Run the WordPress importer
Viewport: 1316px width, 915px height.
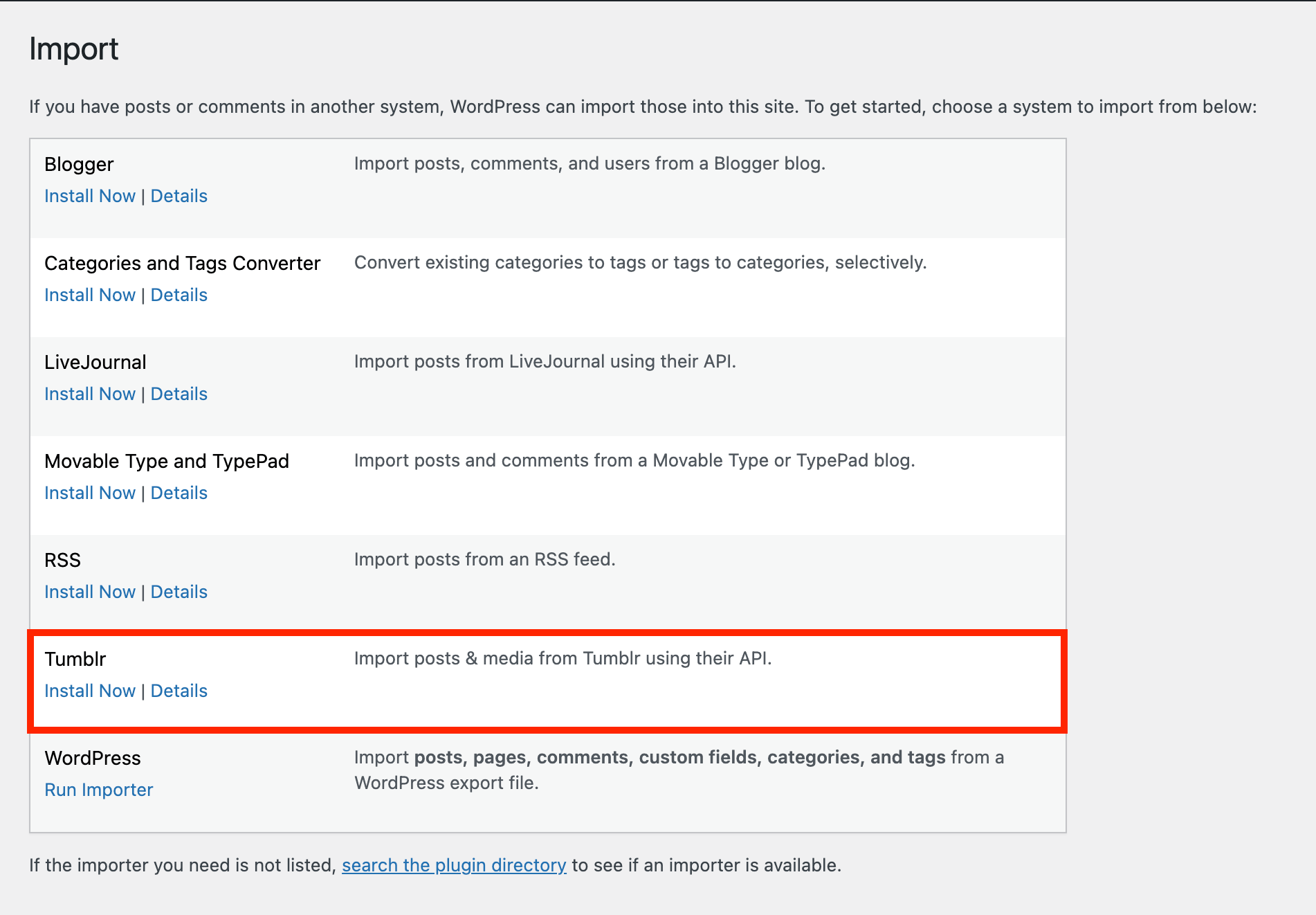(99, 790)
